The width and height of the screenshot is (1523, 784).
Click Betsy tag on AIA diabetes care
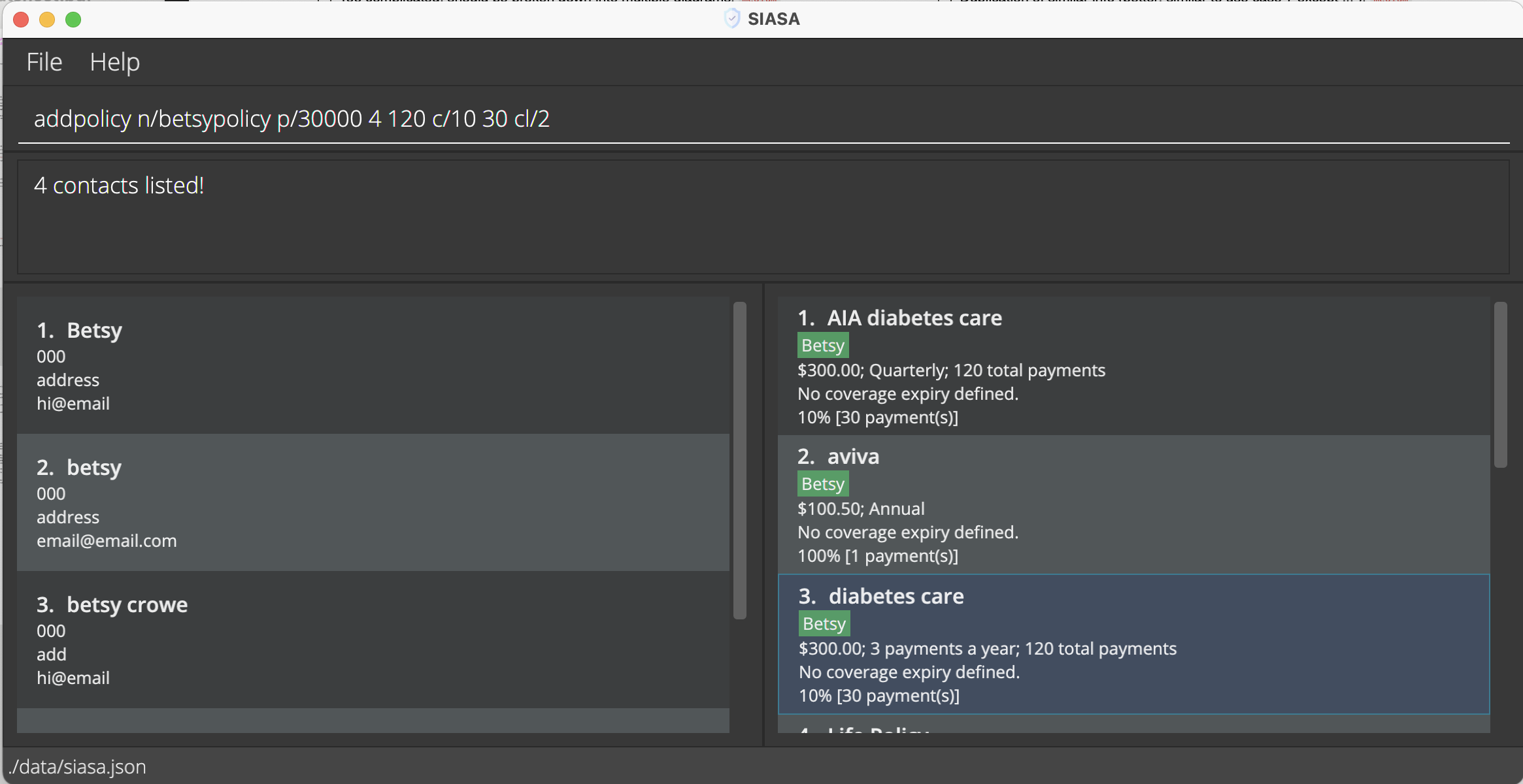[822, 346]
